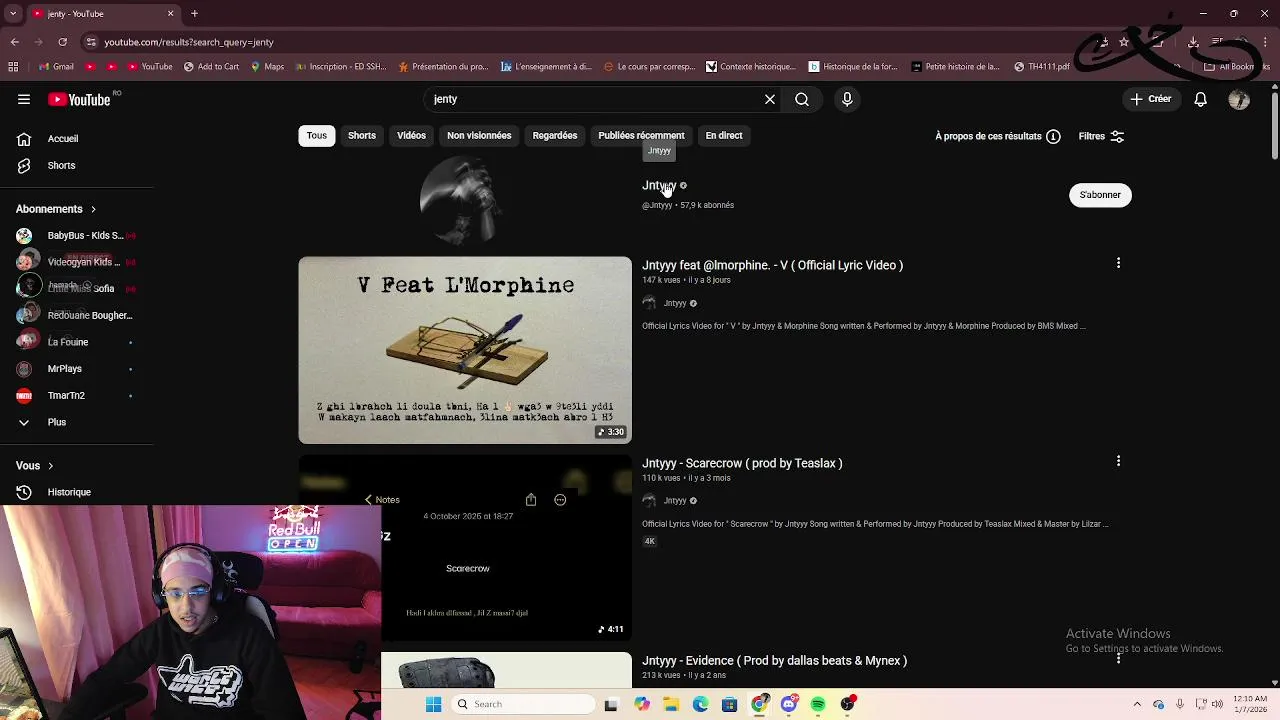Open video title Jntyyy feat @lmorphine V
The width and height of the screenshot is (1280, 720).
coord(772,265)
